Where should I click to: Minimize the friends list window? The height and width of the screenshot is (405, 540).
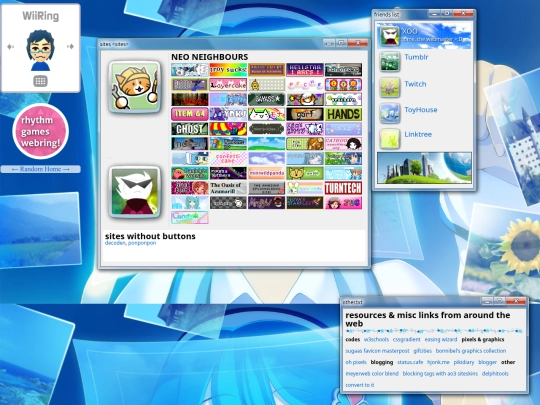[435, 13]
